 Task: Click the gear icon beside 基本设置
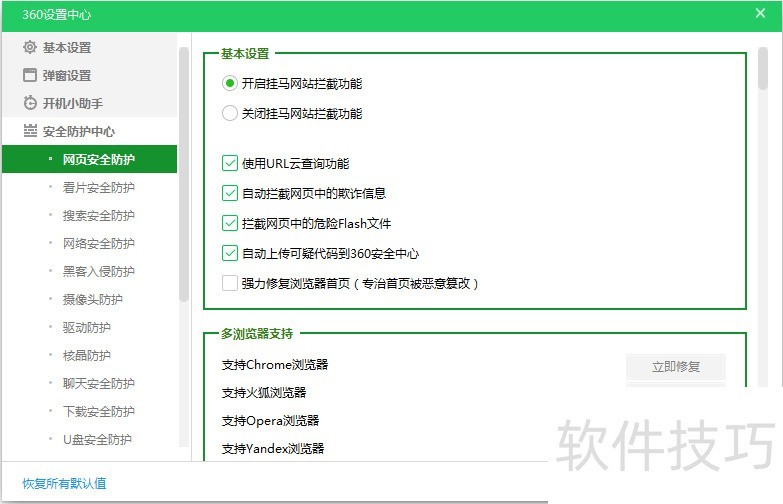coord(30,47)
